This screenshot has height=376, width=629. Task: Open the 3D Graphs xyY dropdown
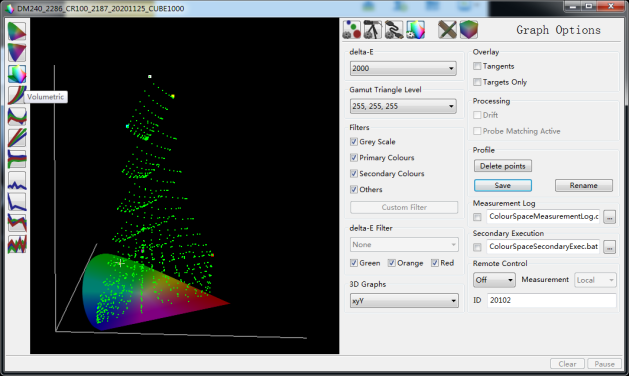coord(404,301)
